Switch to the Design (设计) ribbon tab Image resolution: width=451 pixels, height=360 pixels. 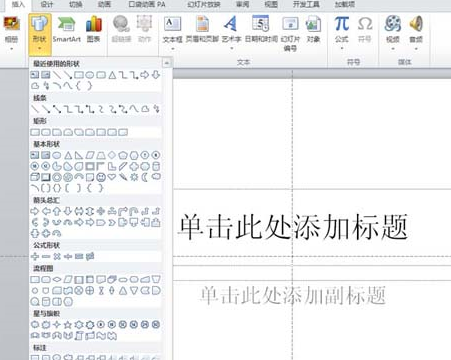tap(47, 4)
